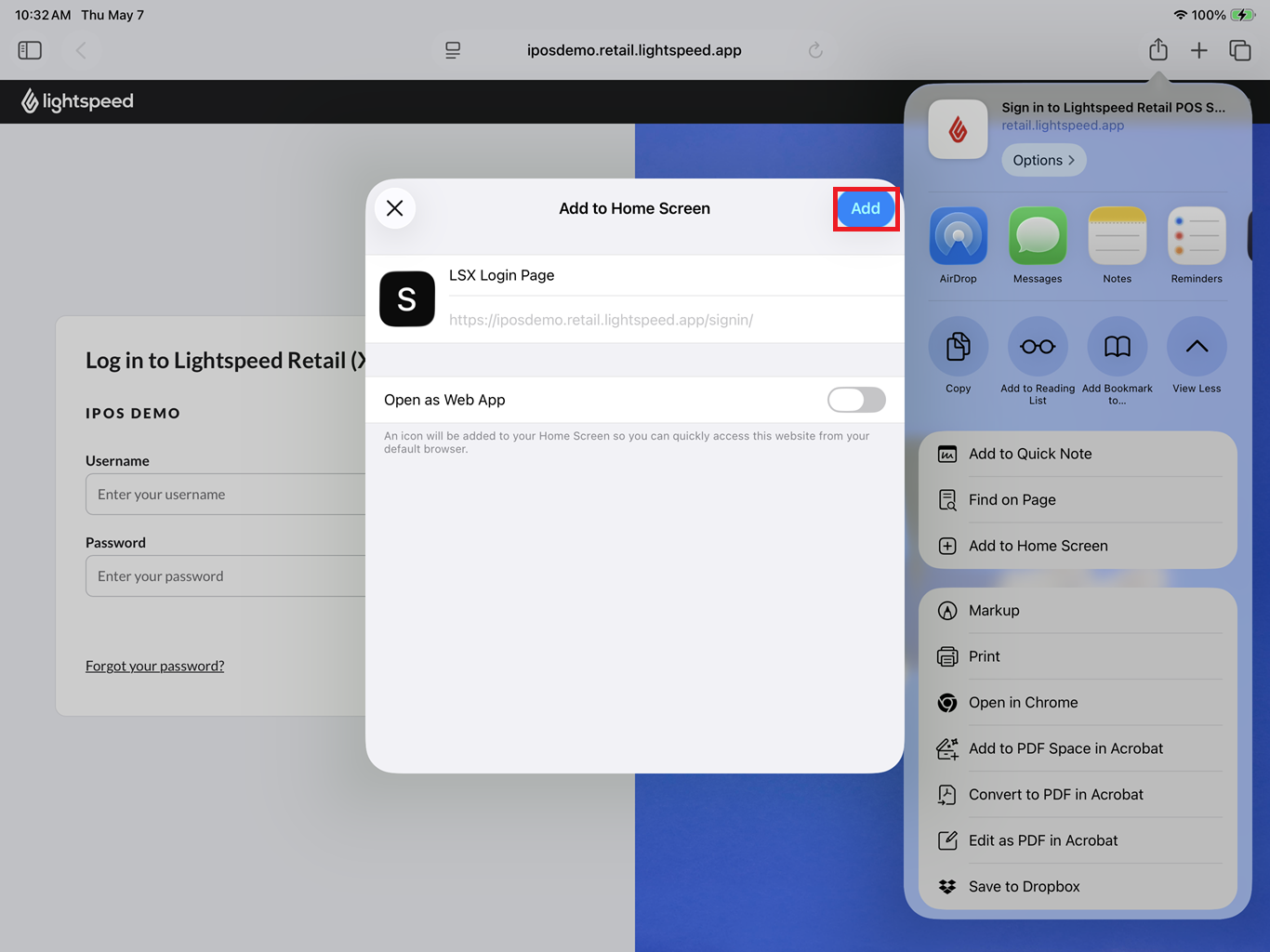This screenshot has height=952, width=1270.
Task: Tap the signin URL text in dialog
Action: tap(602, 320)
